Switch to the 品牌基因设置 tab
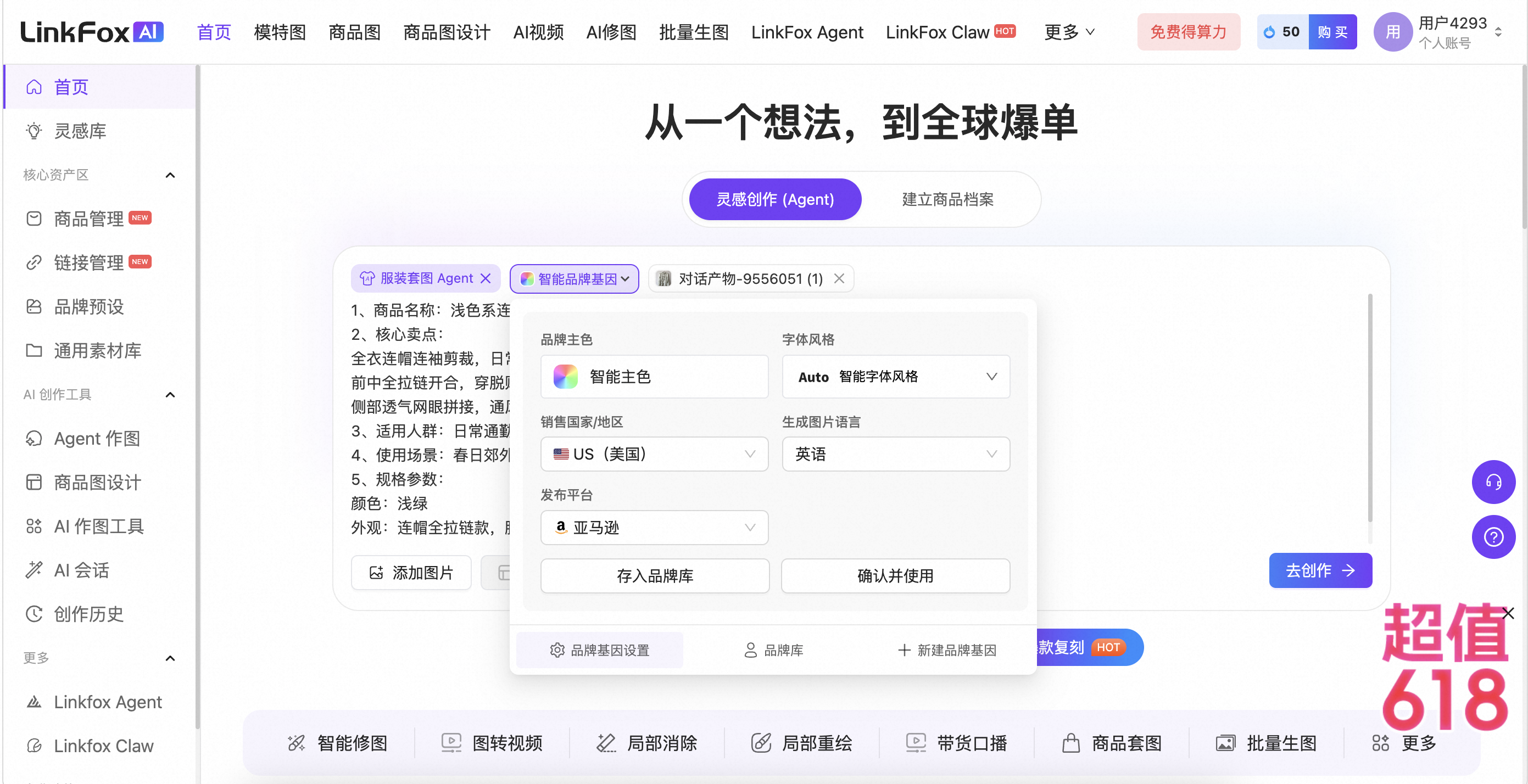 click(600, 650)
